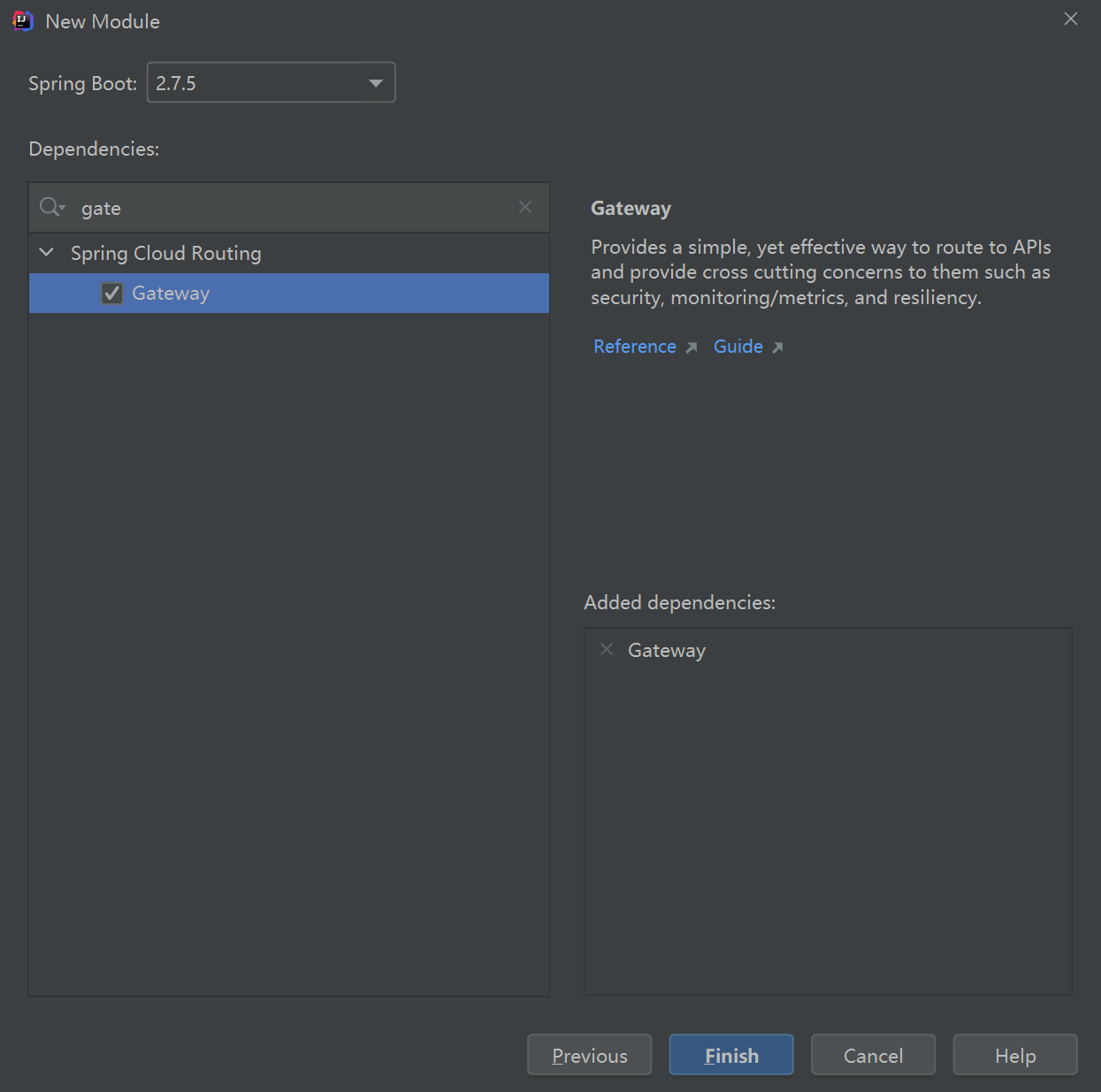Image resolution: width=1101 pixels, height=1092 pixels.
Task: Click the 2.7.5 version value
Action: (x=176, y=83)
